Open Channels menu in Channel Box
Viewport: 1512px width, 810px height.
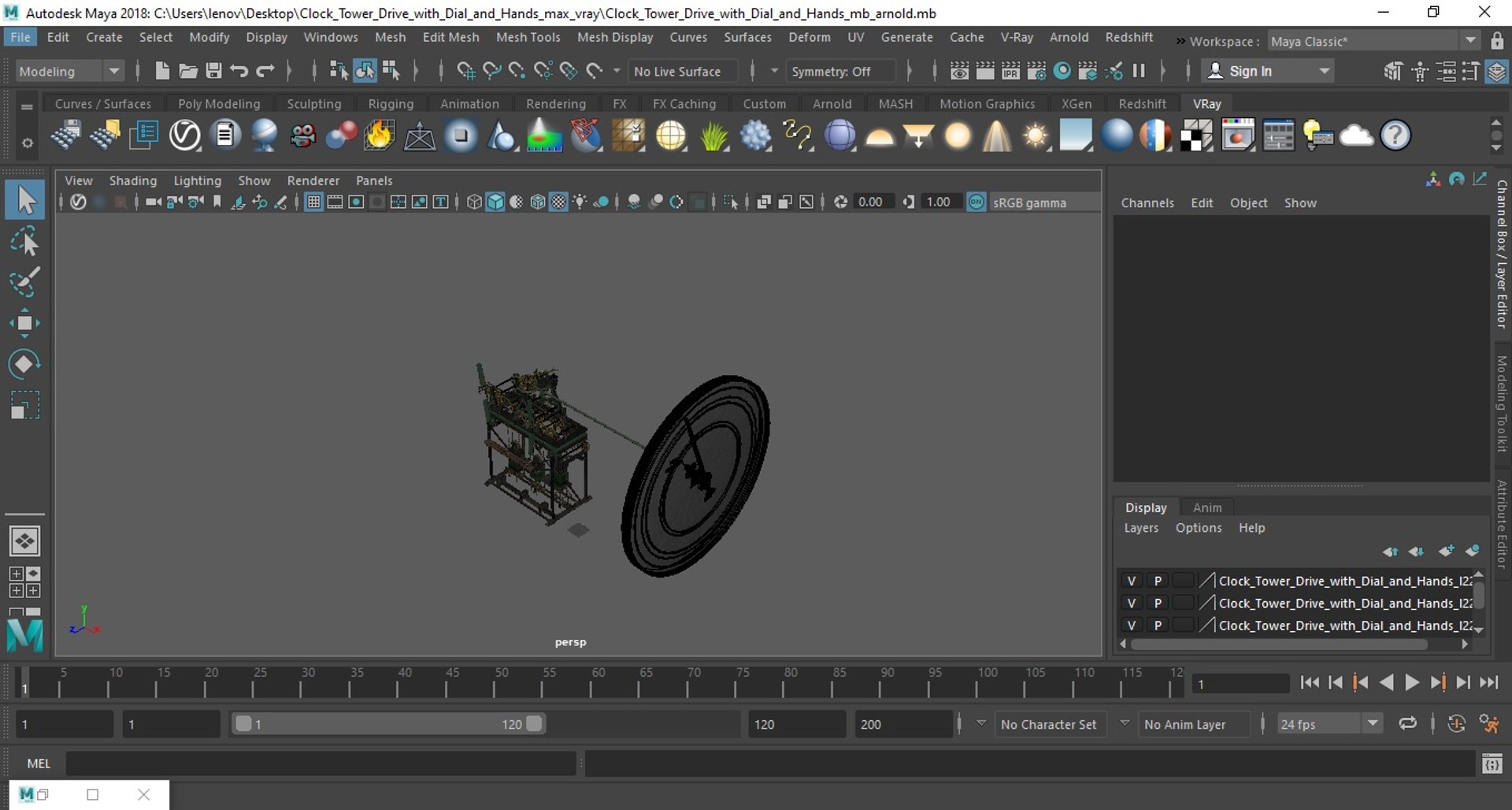[1147, 202]
